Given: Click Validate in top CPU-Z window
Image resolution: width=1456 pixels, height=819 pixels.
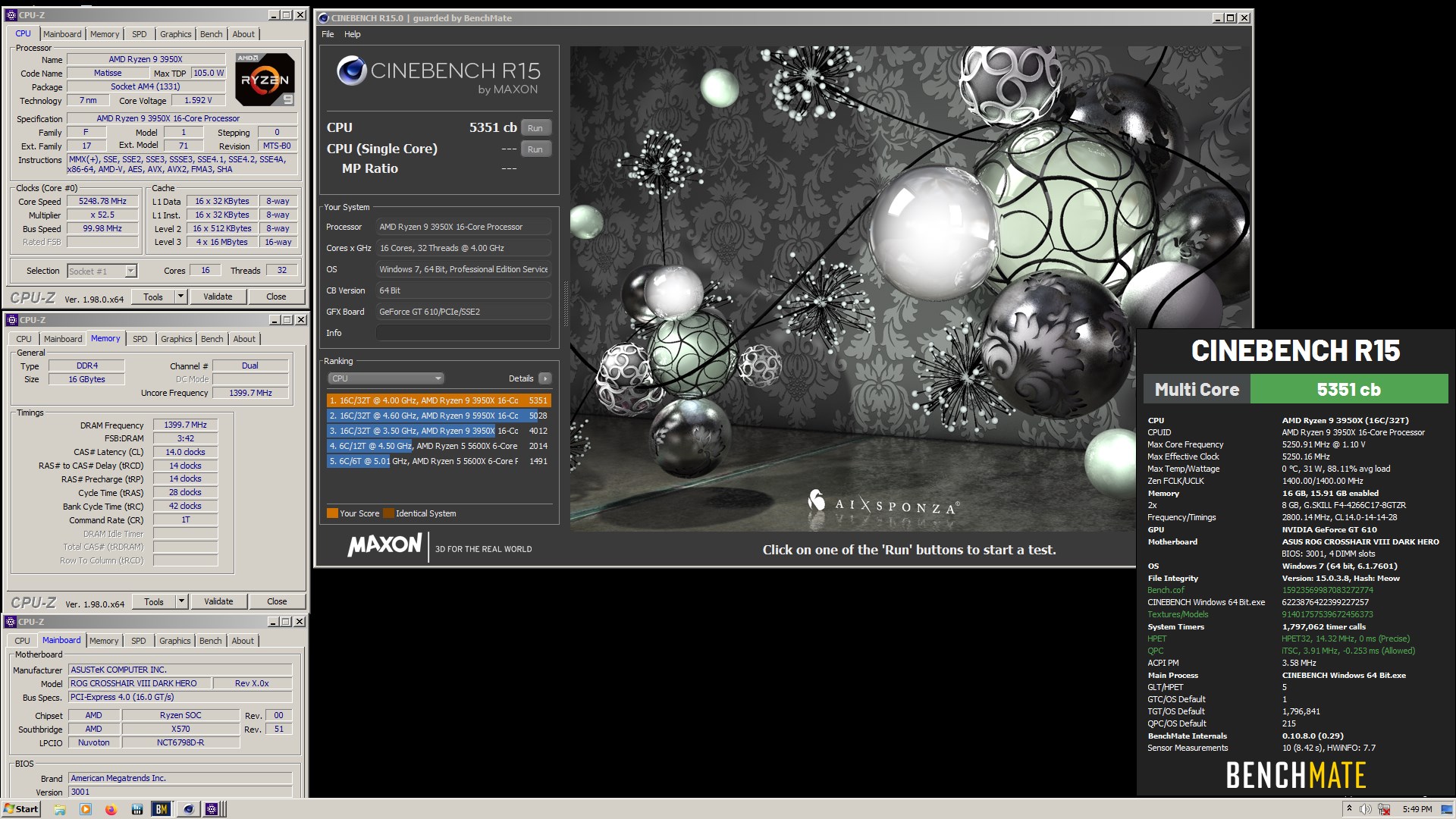Looking at the screenshot, I should click(x=218, y=297).
